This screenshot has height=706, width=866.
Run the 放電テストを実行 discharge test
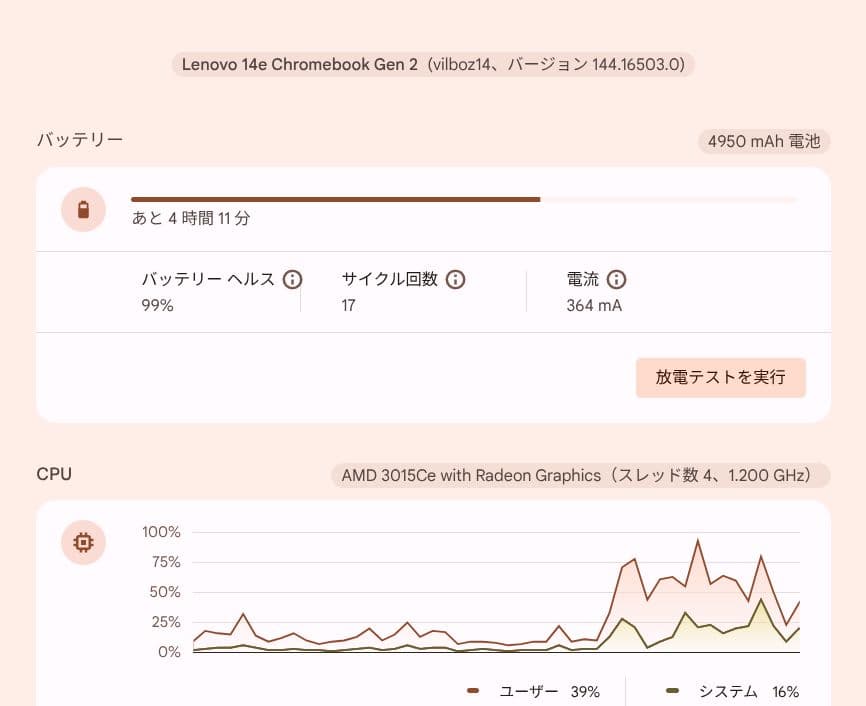click(721, 378)
